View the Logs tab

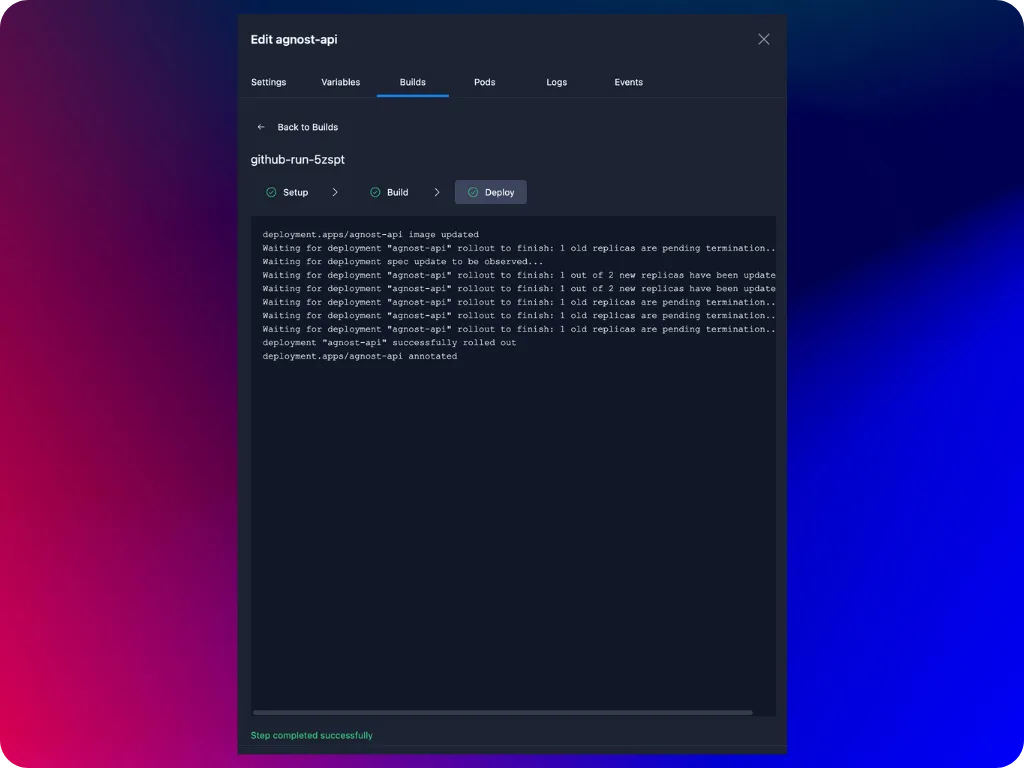(x=556, y=82)
